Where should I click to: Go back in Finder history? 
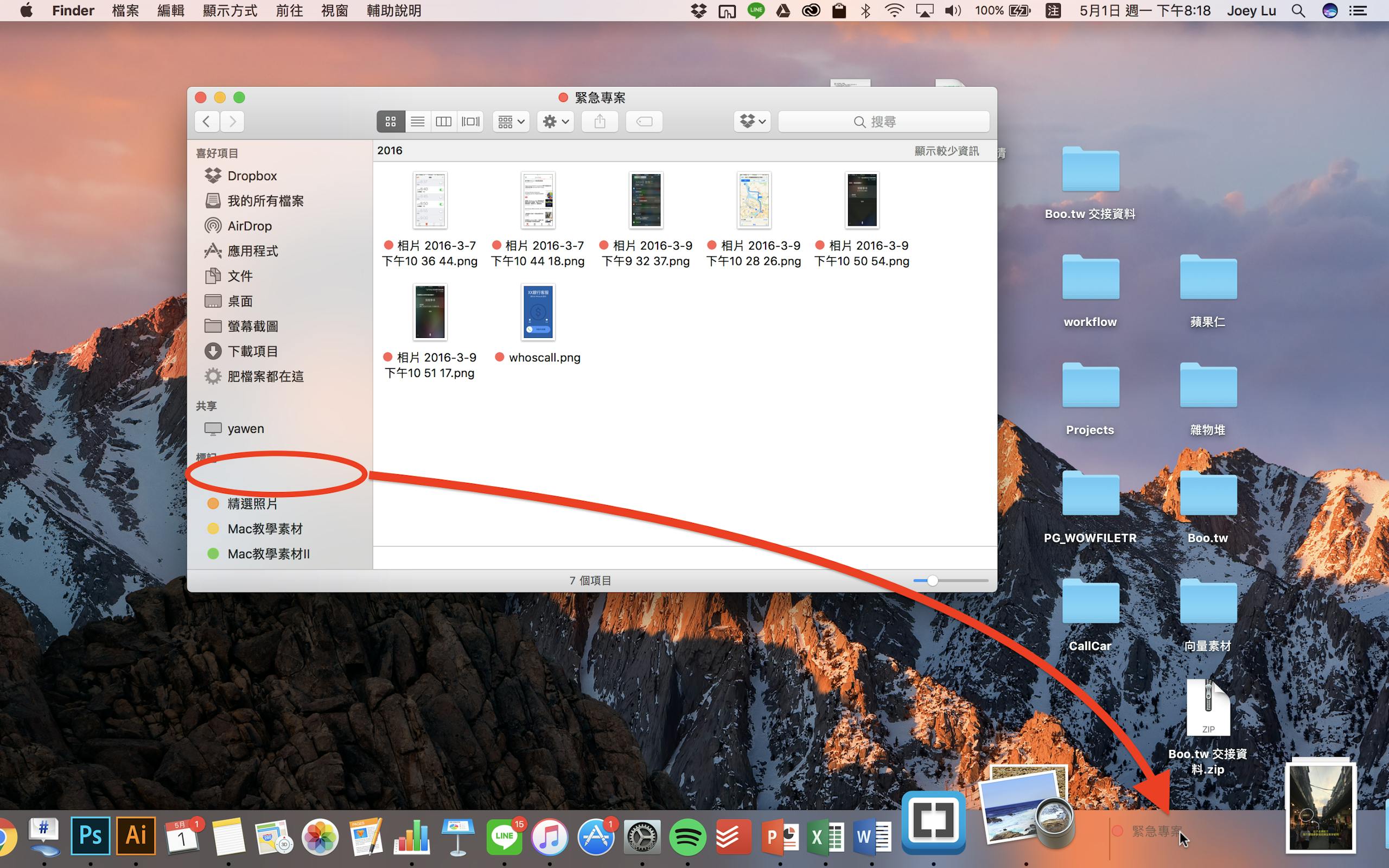[x=207, y=122]
